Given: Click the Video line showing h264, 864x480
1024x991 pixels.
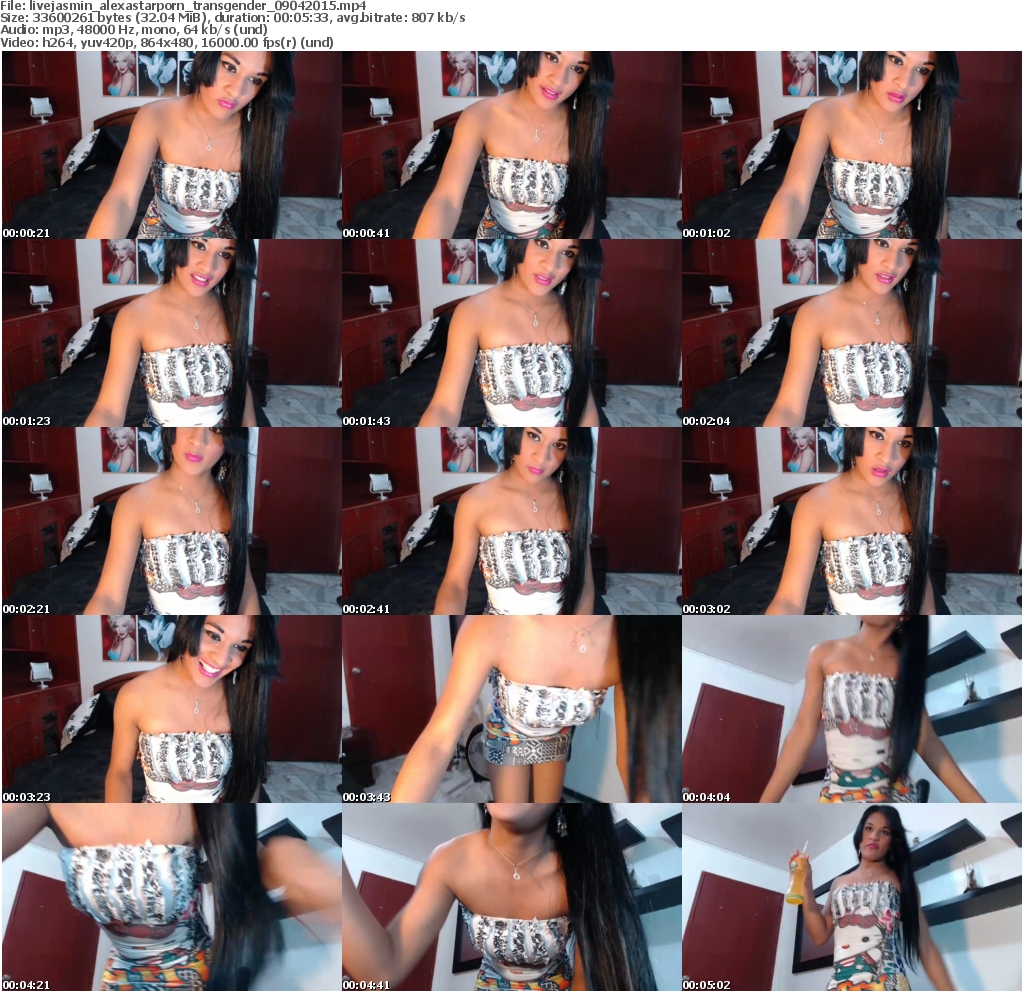Looking at the screenshot, I should pos(167,42).
